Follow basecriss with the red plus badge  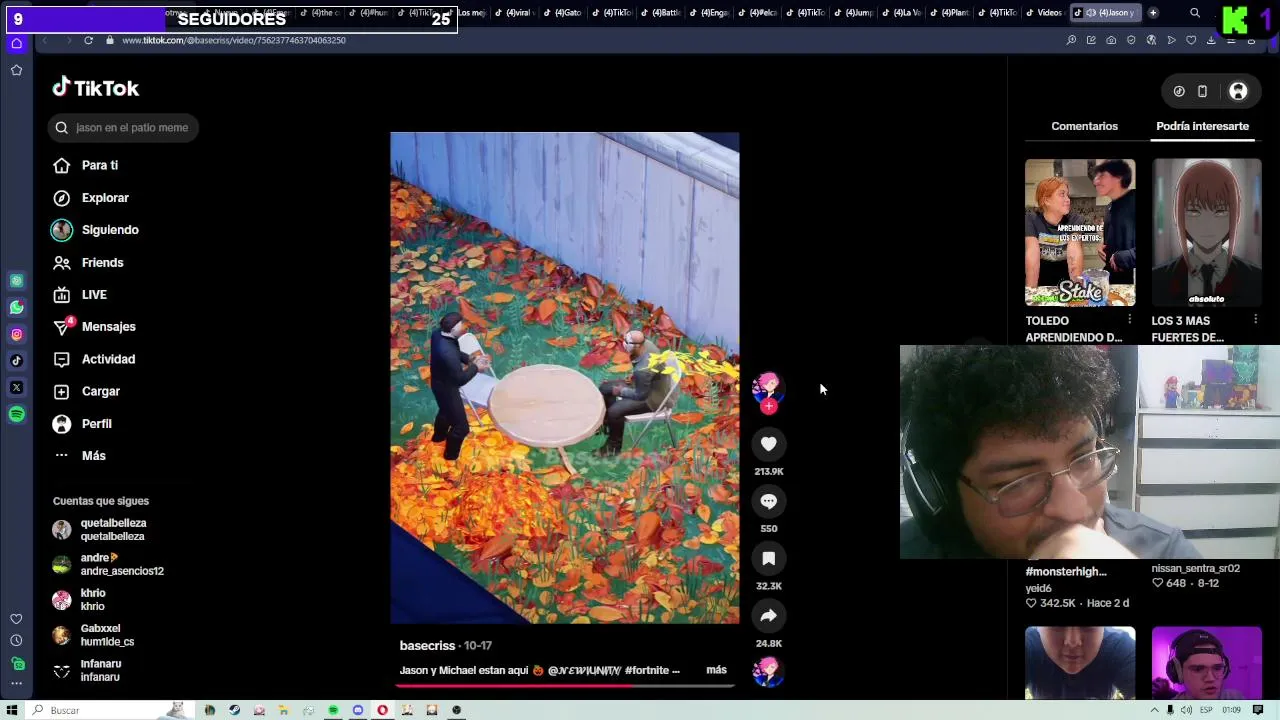tap(768, 407)
